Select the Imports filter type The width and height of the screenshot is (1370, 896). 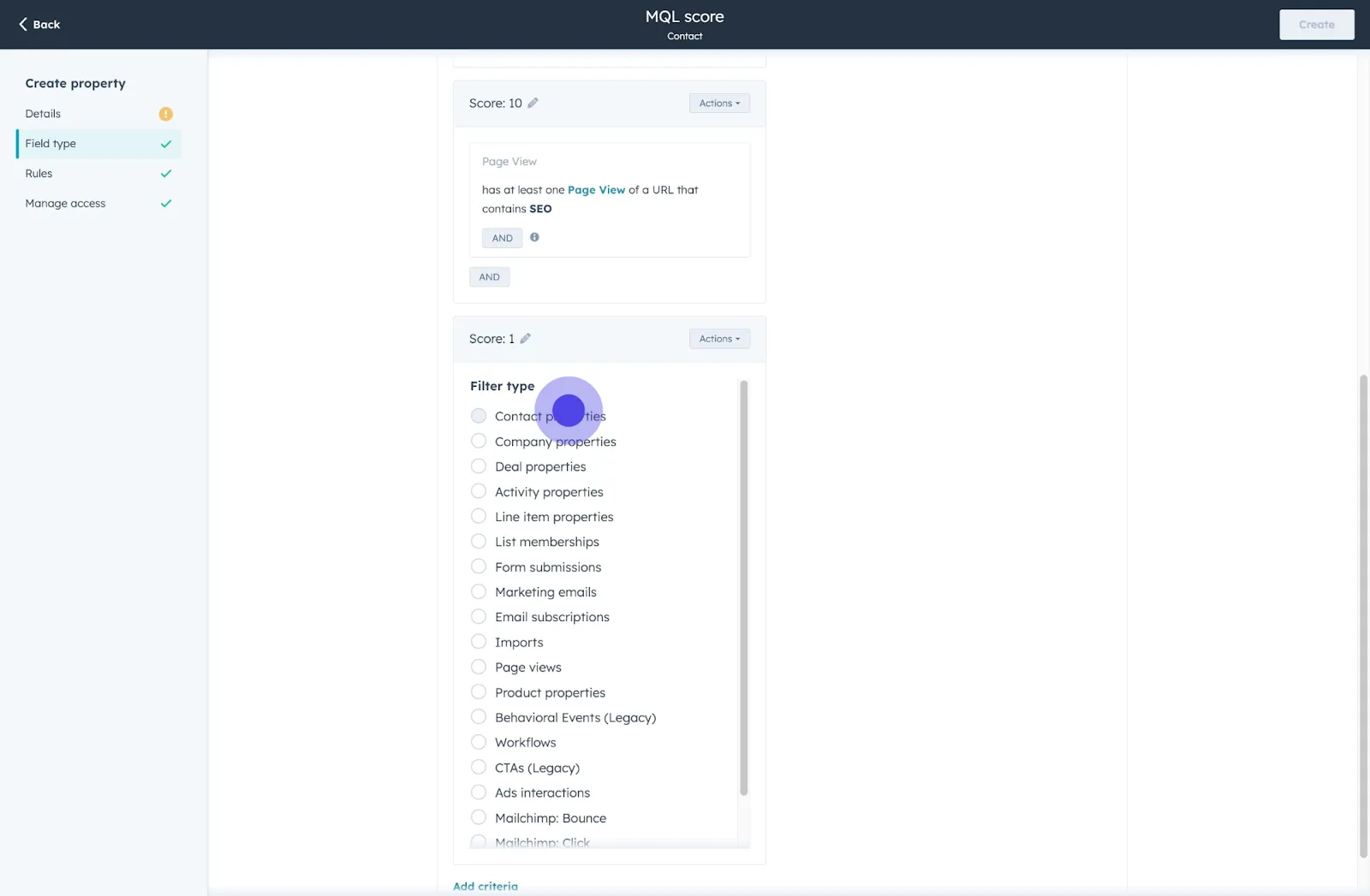tap(479, 642)
